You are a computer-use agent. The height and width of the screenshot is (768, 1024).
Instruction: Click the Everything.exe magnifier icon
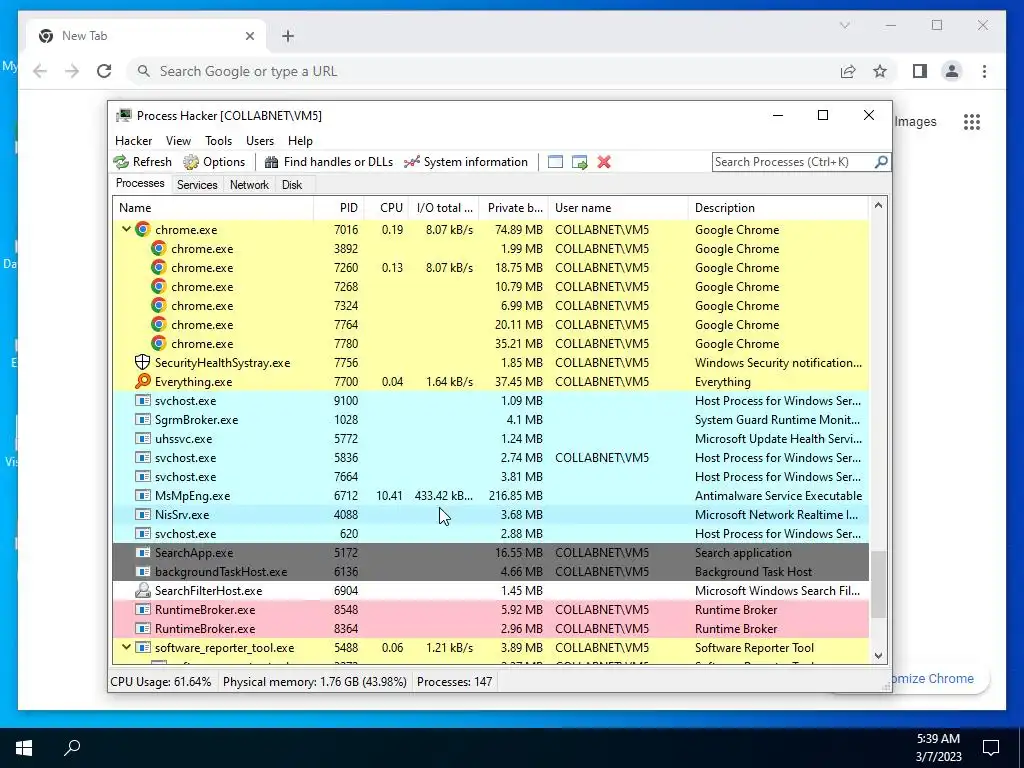(142, 381)
